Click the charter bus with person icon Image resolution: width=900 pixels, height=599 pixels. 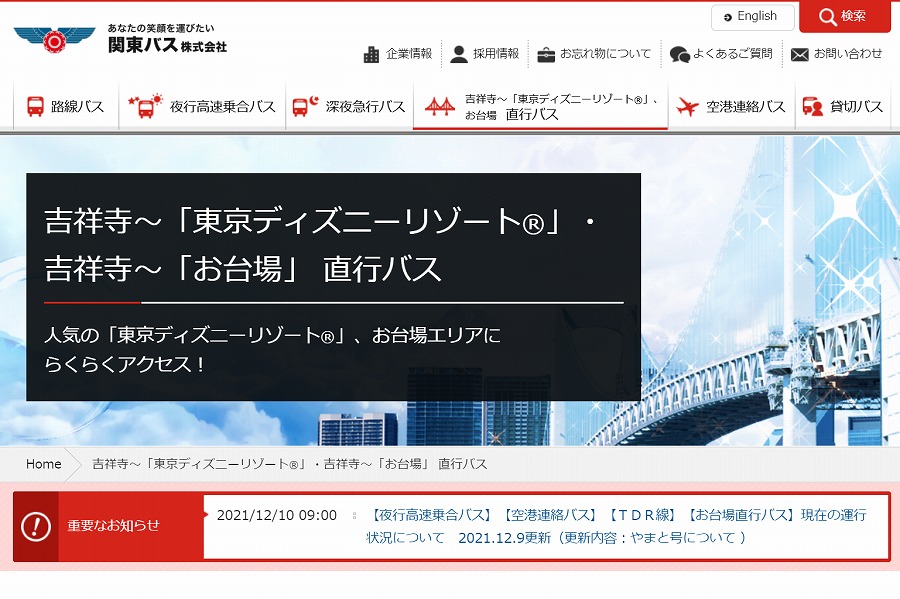click(812, 107)
